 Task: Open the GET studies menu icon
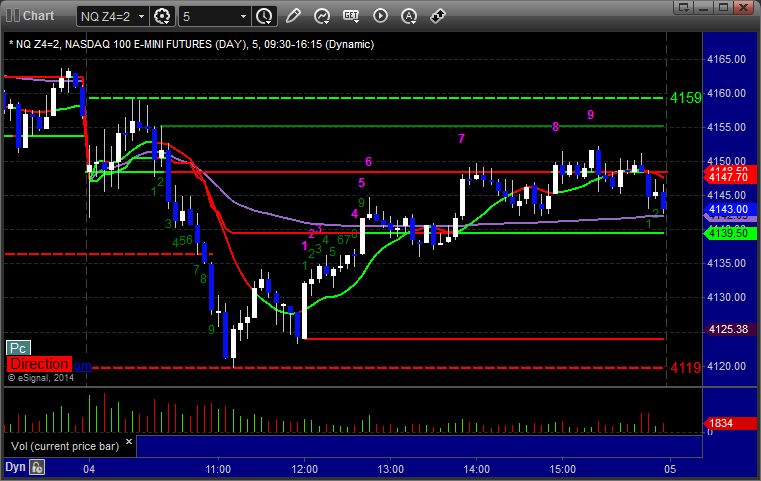click(351, 16)
